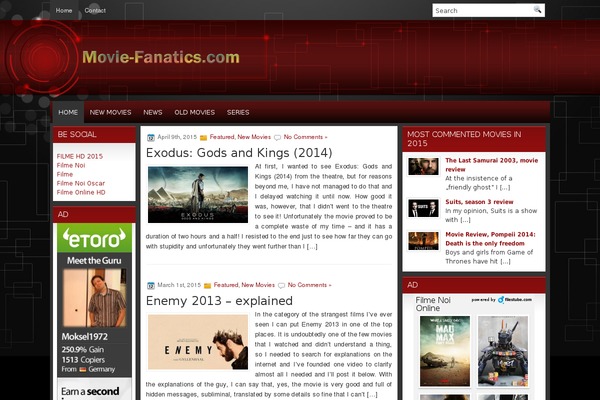Screen dimensions: 600x400
Task: Click Featured category on Exodus post
Action: pyautogui.click(x=222, y=137)
